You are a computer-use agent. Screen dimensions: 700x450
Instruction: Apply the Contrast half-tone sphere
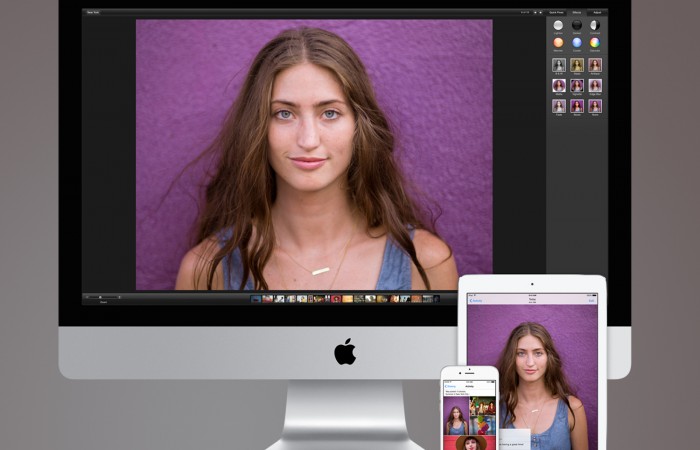[595, 25]
